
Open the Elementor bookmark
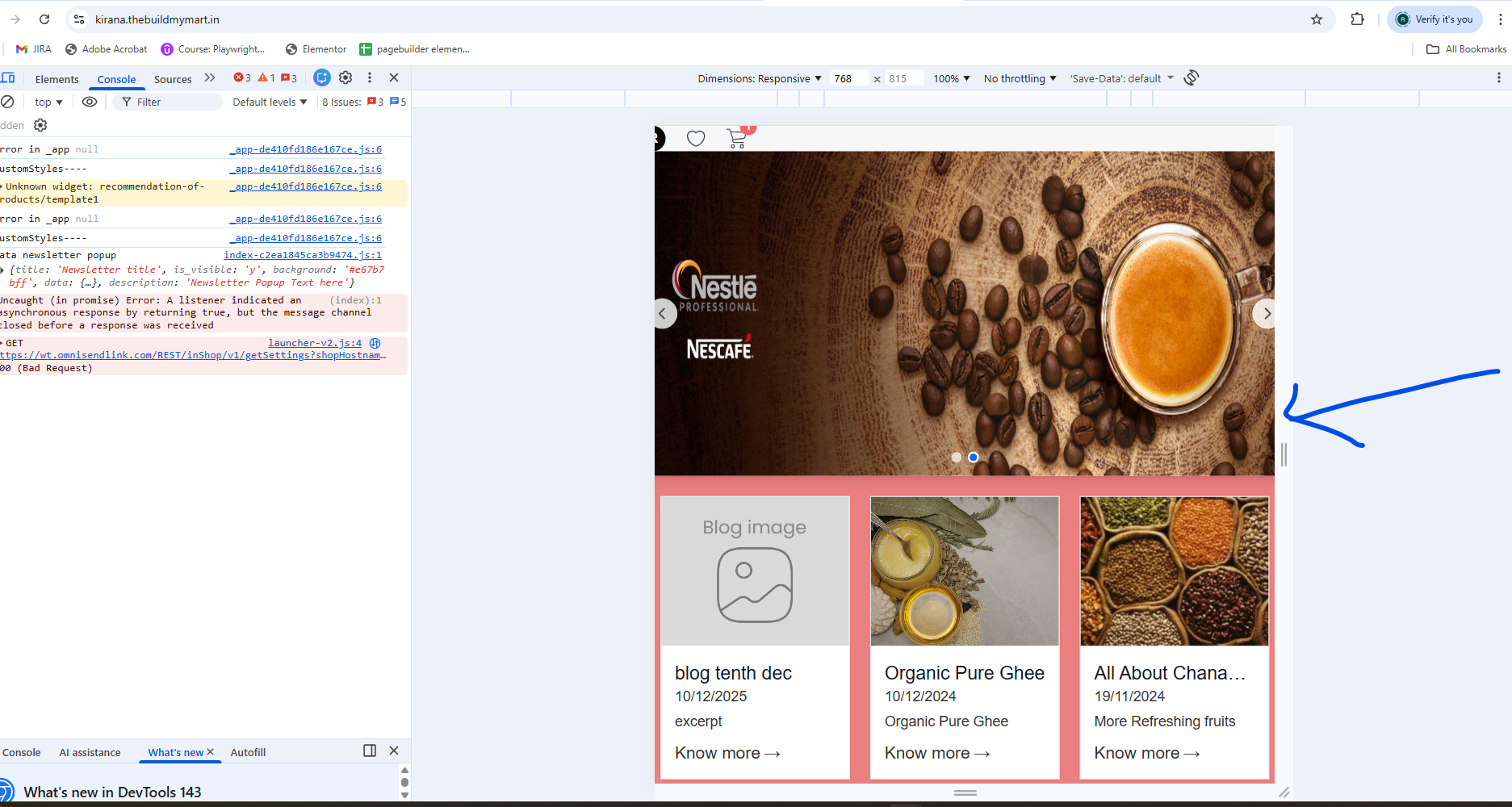coord(316,49)
